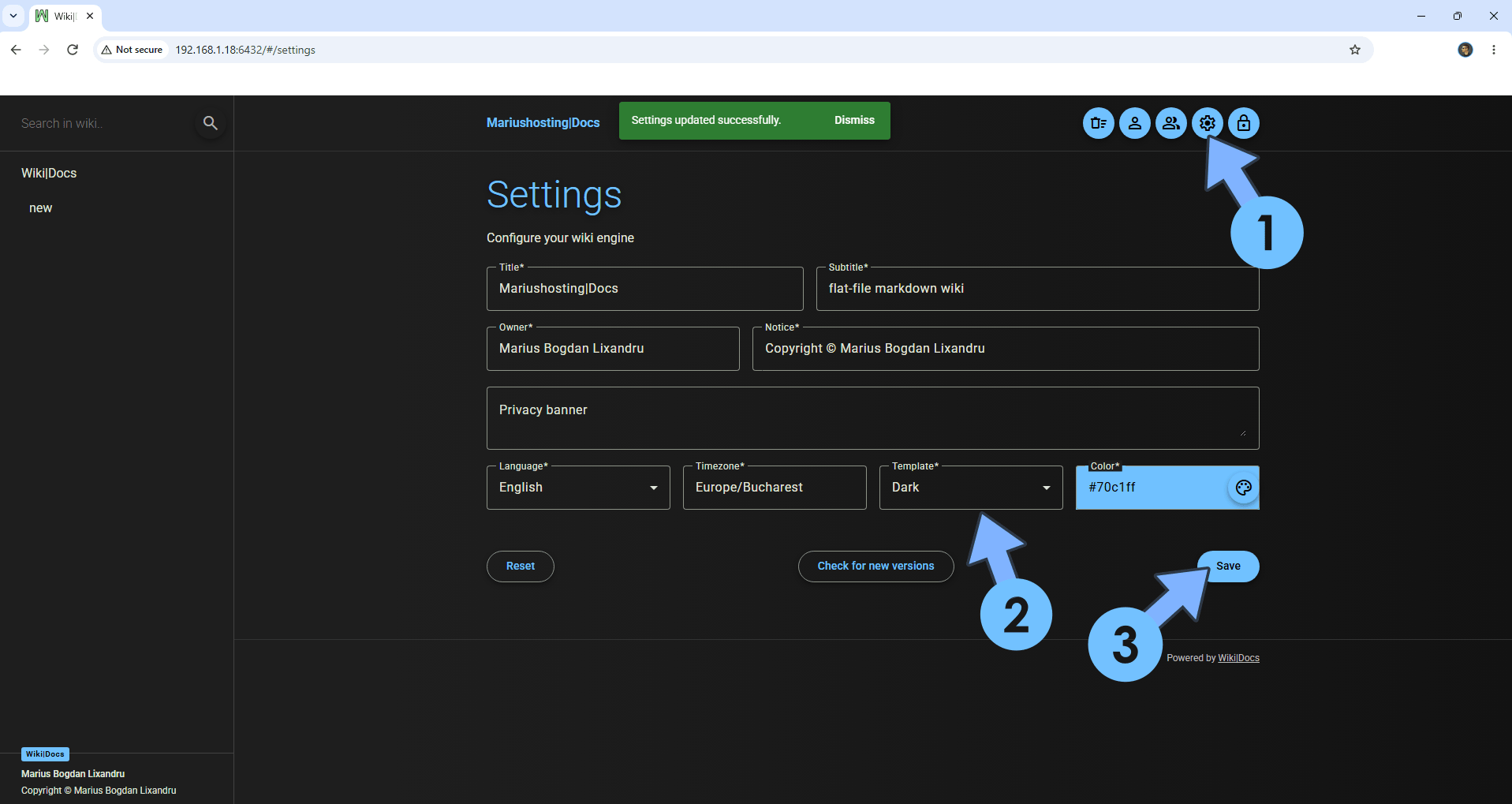Screen dimensions: 1512x804
Task: Click the Timezone field Europe/Bucharest
Action: point(775,488)
